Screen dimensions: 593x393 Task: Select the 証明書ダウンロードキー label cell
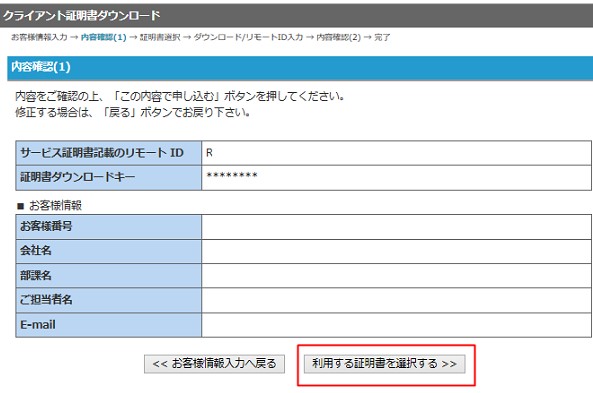pyautogui.click(x=109, y=177)
